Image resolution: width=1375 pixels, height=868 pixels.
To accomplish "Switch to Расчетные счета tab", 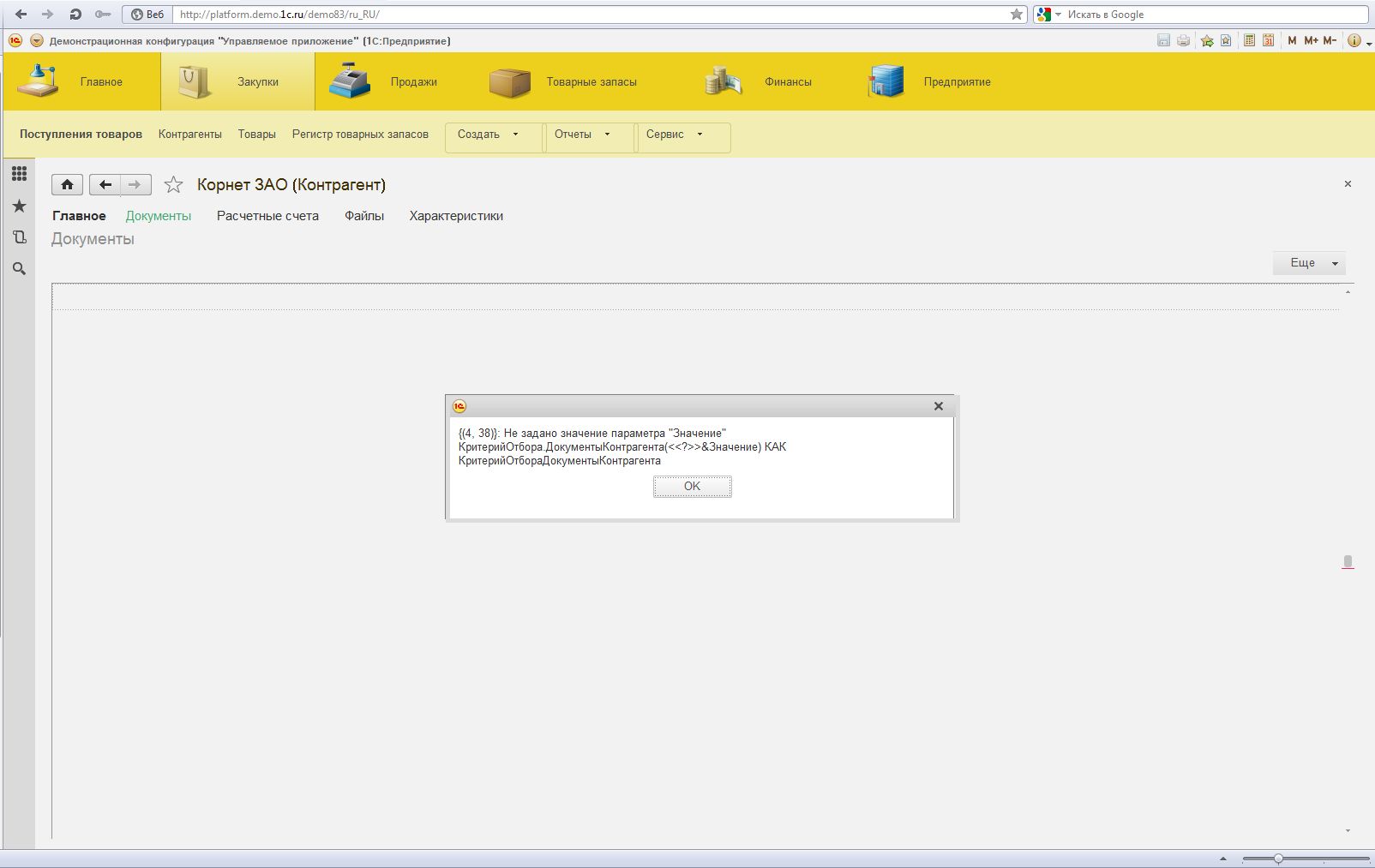I will pos(267,216).
